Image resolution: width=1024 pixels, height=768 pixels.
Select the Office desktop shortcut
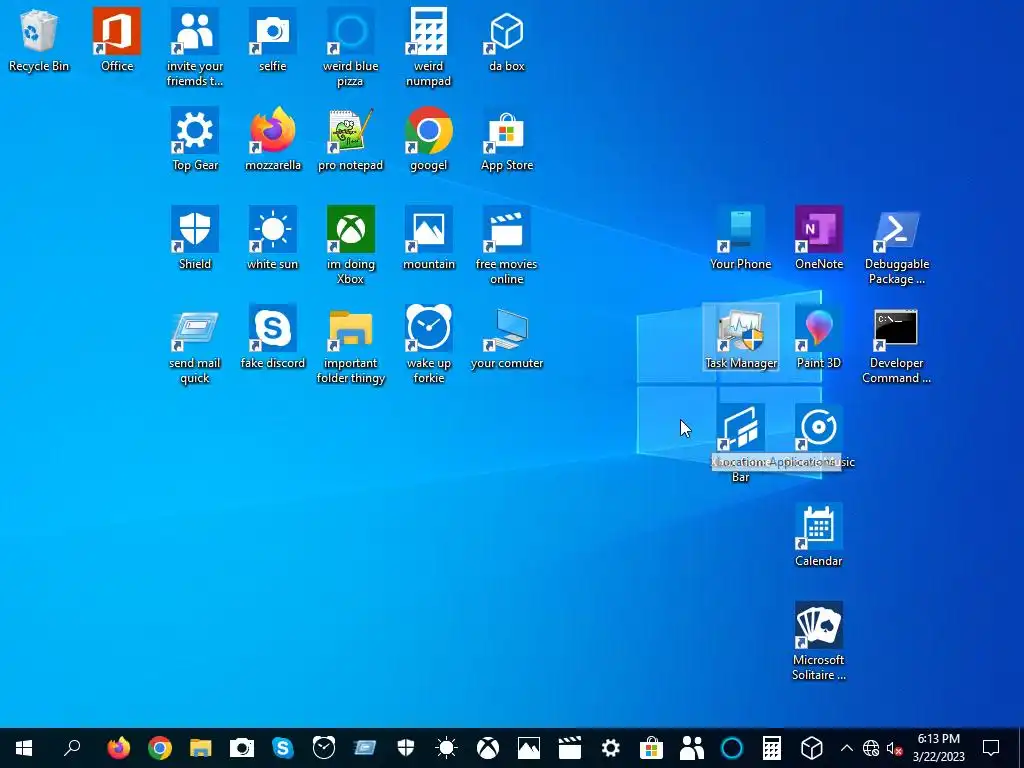pos(117,40)
